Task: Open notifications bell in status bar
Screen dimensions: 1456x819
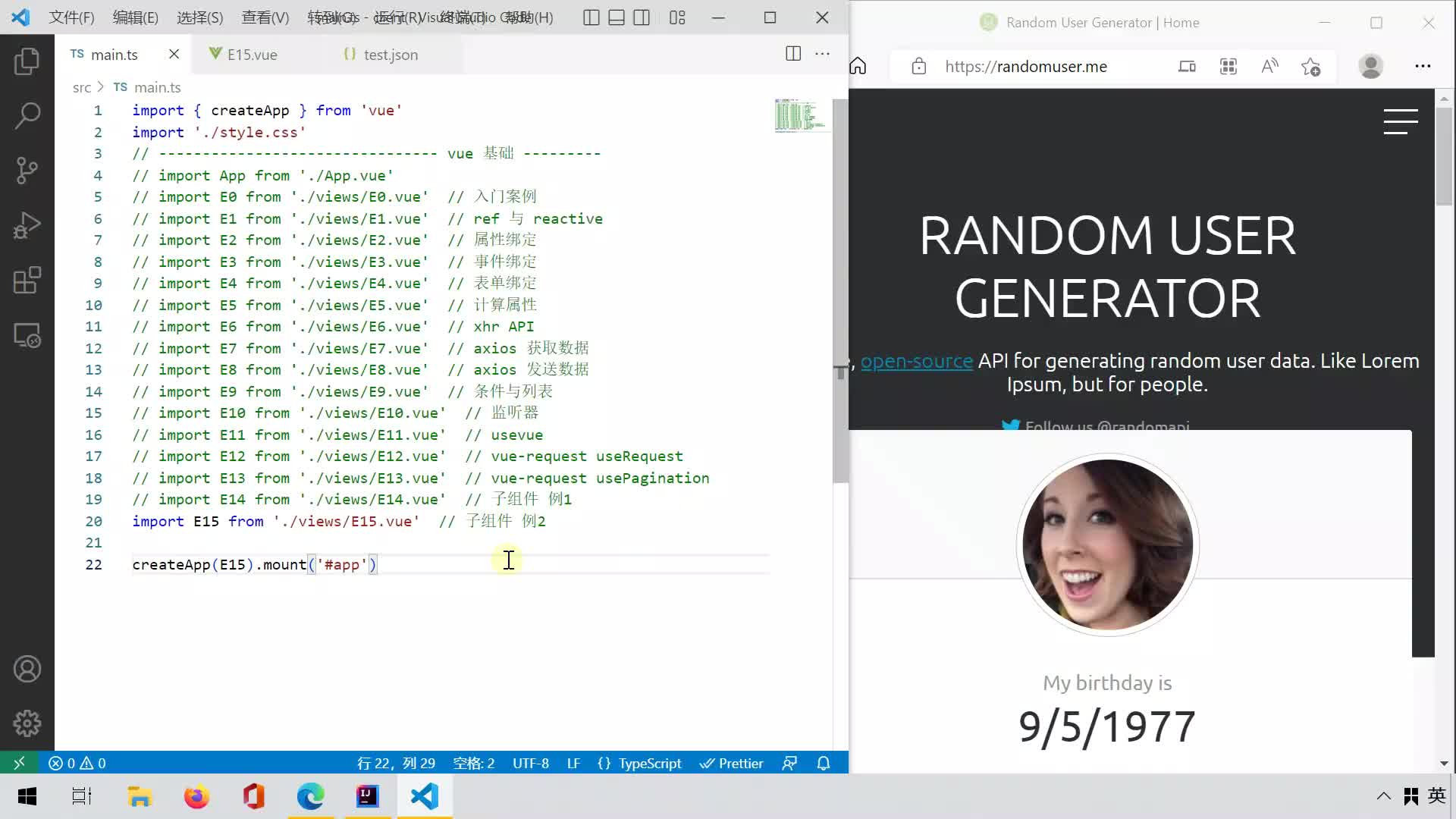Action: point(824,763)
